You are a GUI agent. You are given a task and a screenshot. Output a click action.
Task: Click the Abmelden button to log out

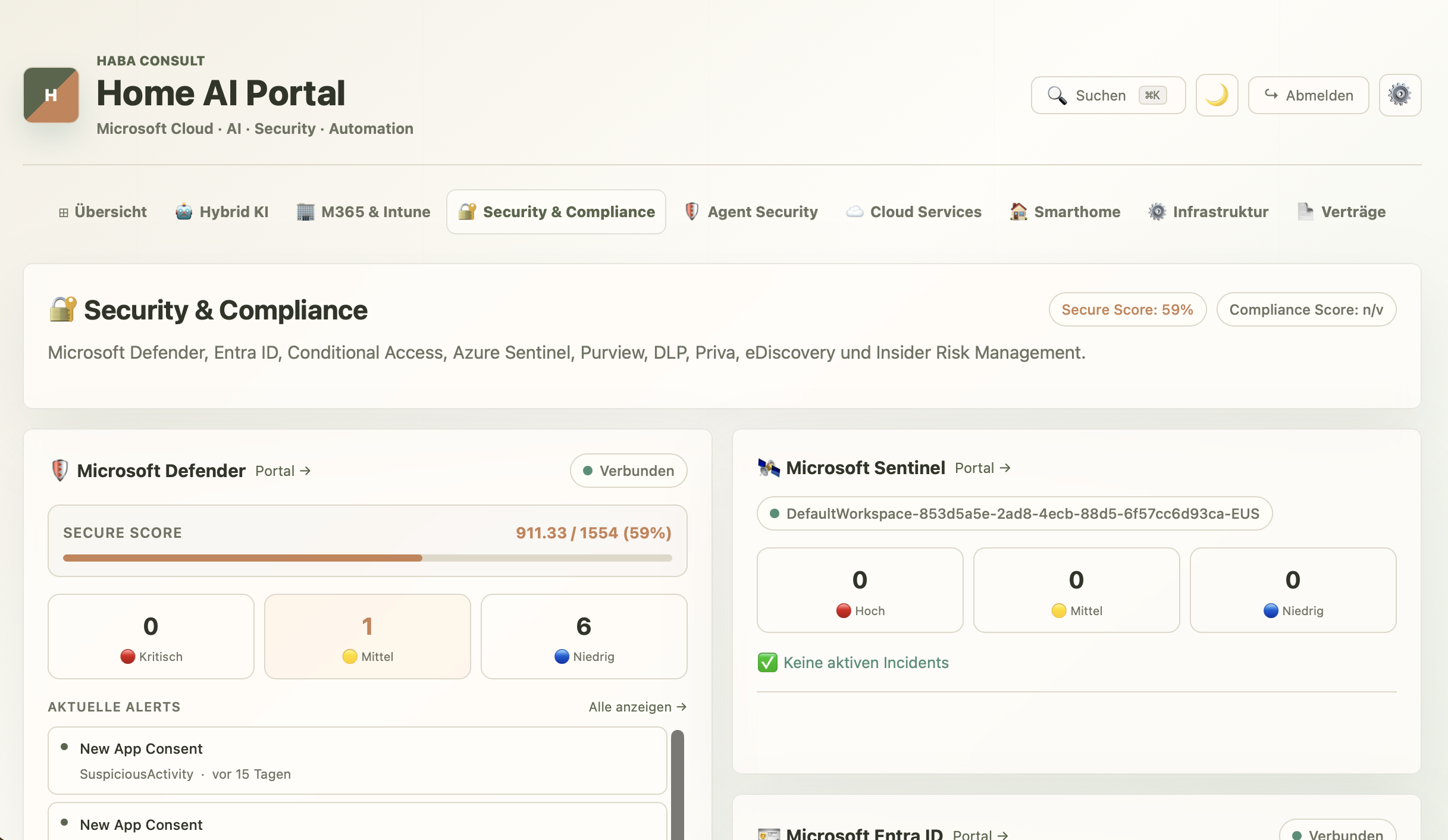1308,95
